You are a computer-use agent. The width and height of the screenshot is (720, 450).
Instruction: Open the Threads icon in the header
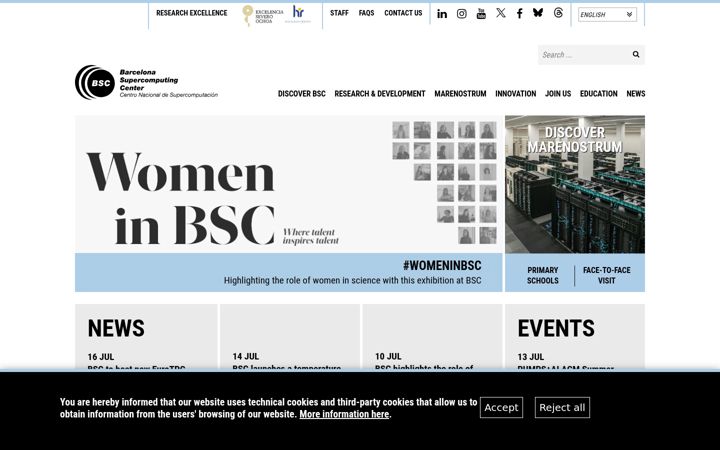click(x=558, y=12)
